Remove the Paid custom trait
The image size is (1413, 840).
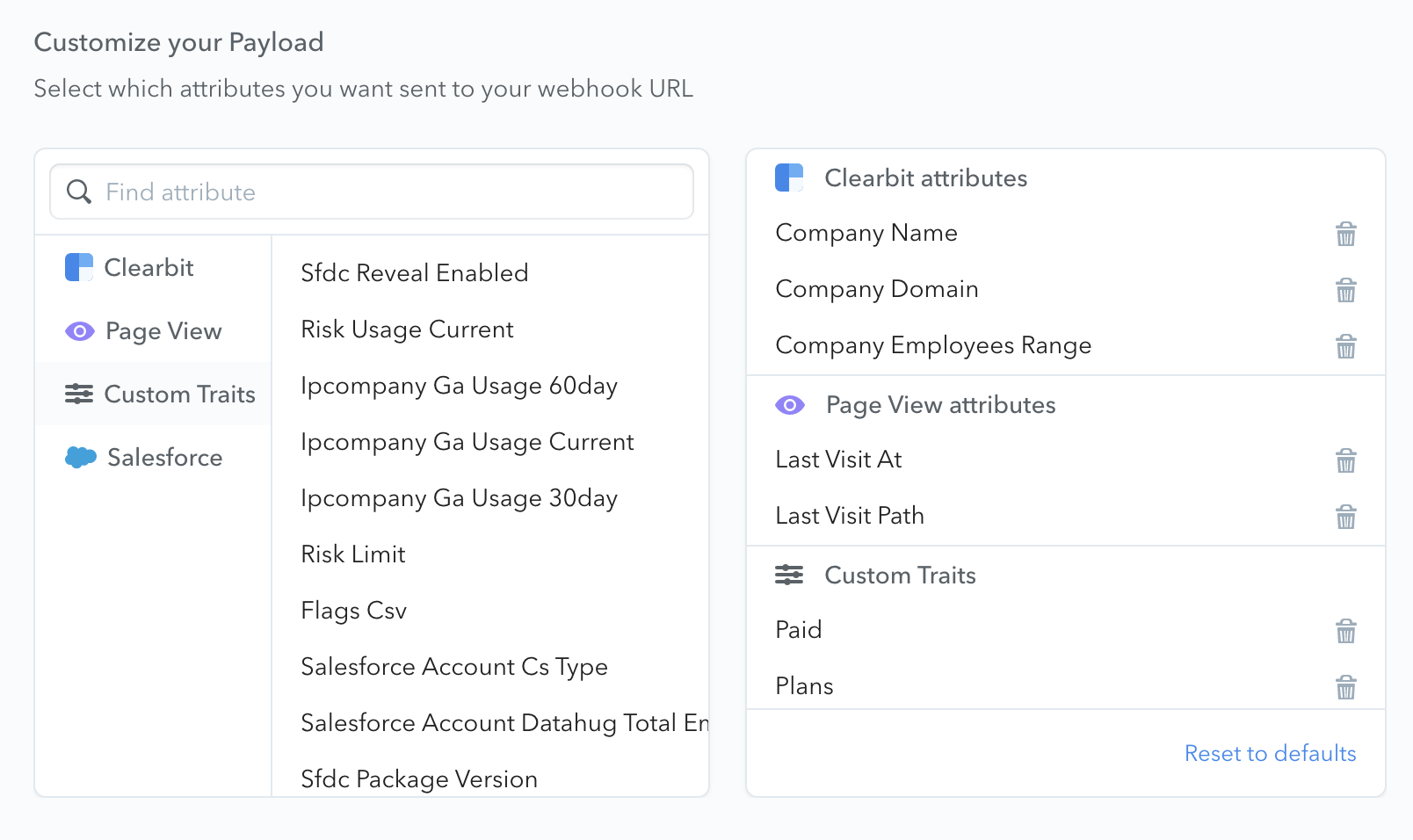[1345, 631]
